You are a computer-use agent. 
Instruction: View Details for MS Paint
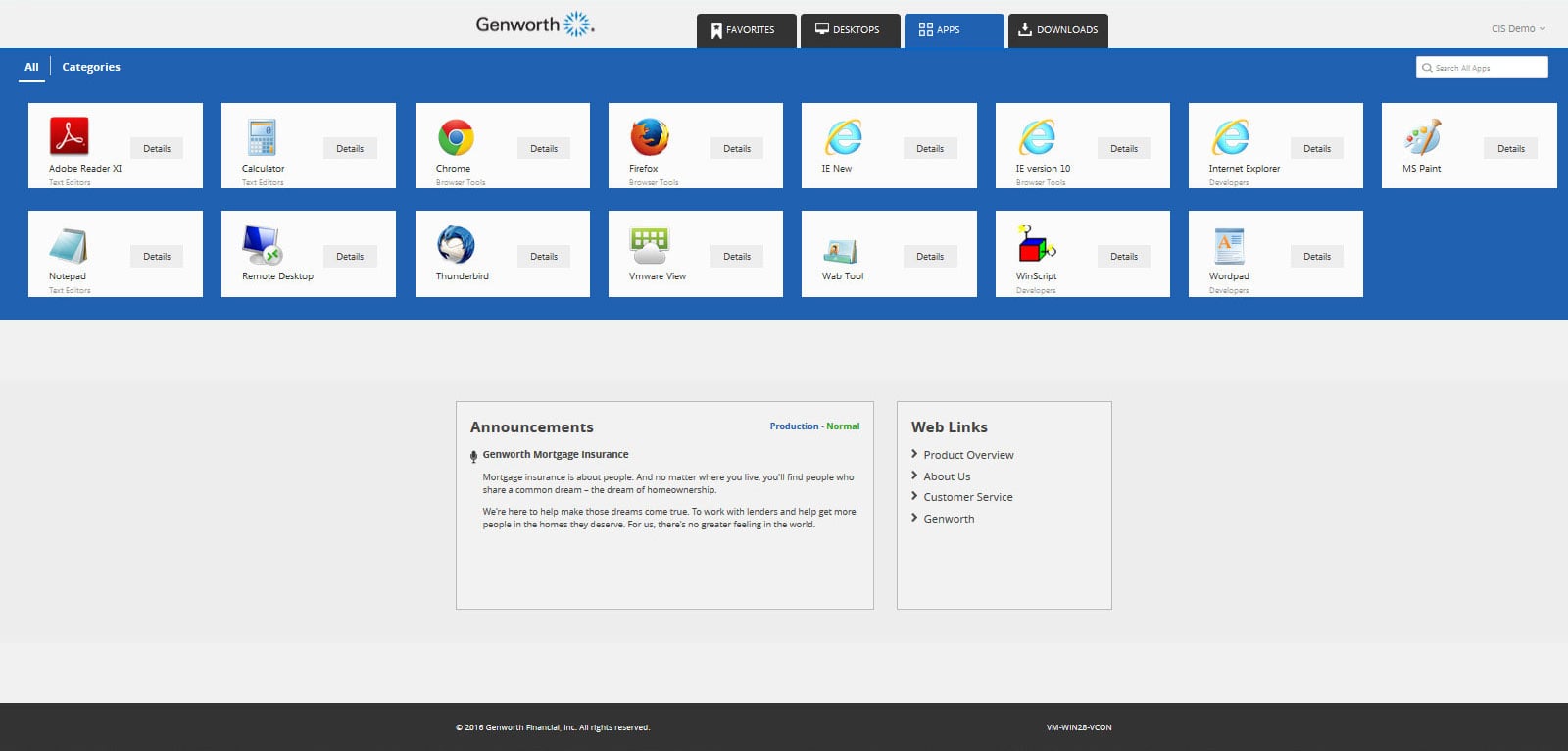(1511, 149)
